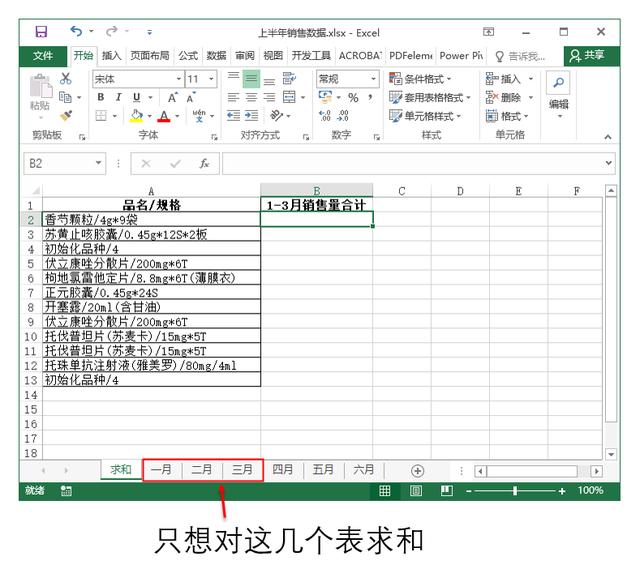Click the text Orientation icon
This screenshot has height=565, width=640.
tap(276, 116)
